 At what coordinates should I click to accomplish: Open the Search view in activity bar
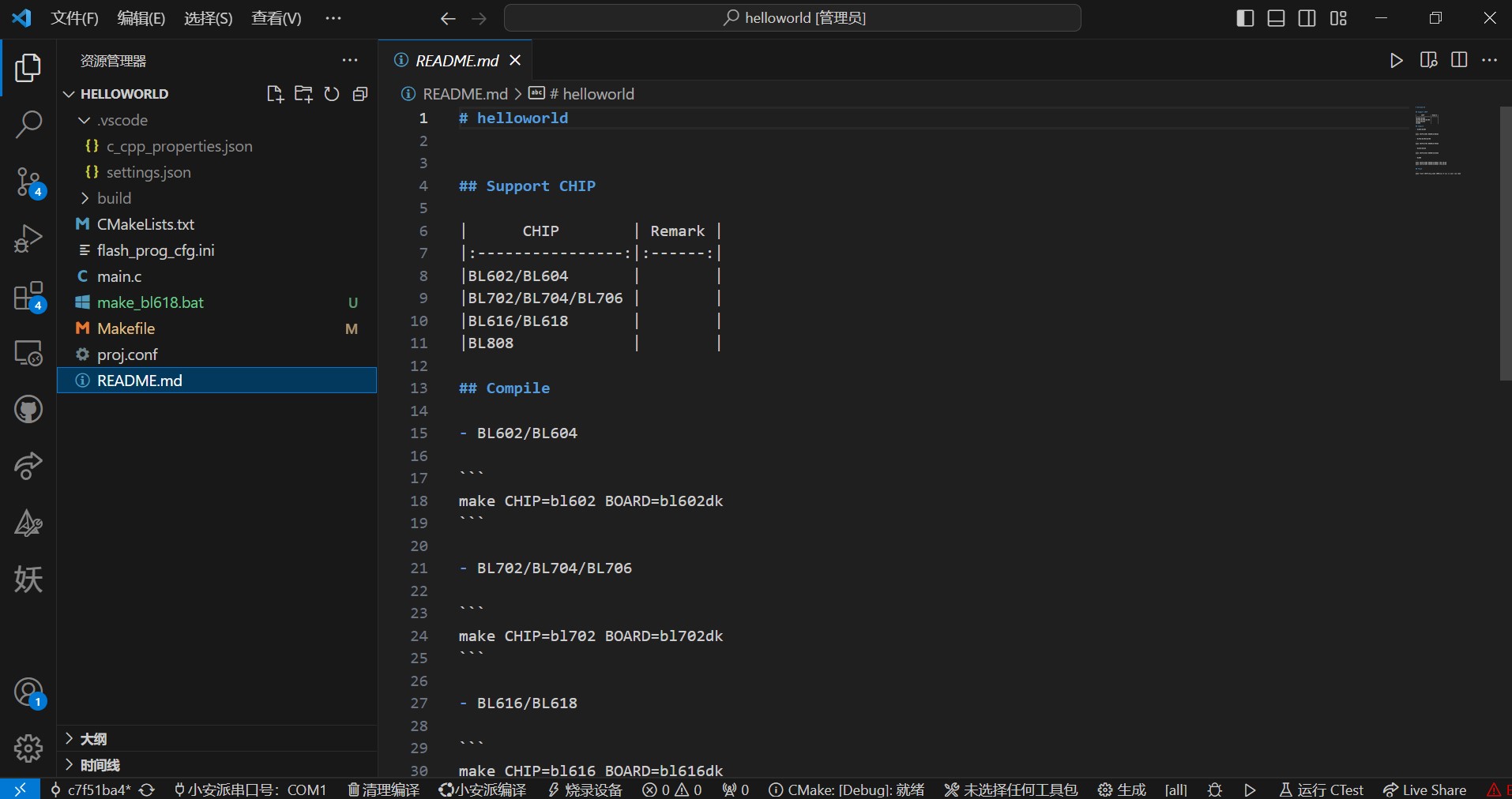pos(28,124)
